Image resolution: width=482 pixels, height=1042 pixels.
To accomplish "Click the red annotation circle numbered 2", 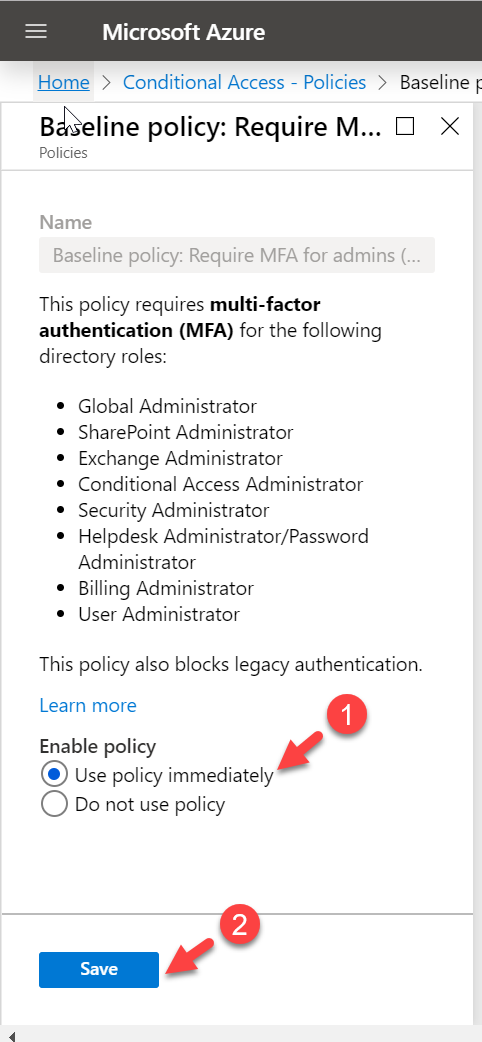I will [239, 926].
